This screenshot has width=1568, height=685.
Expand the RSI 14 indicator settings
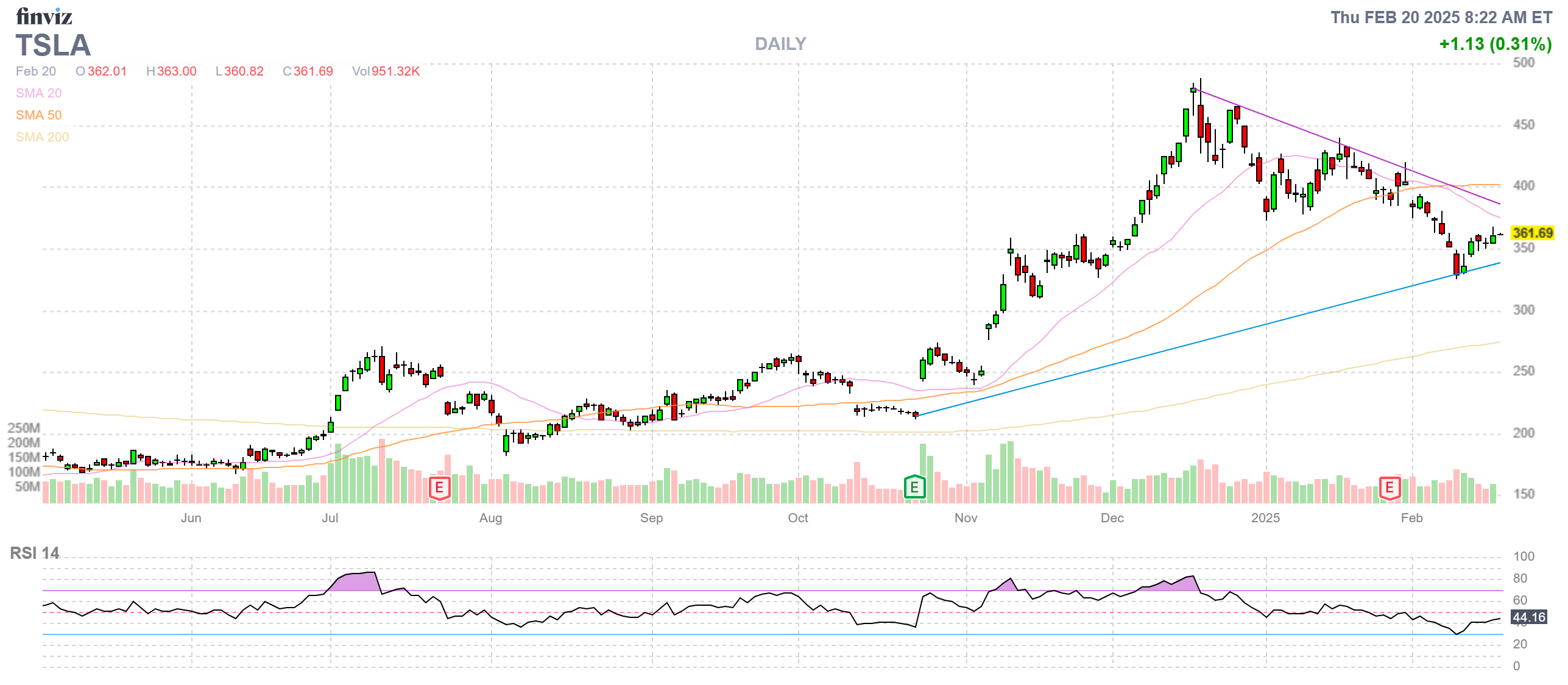pyautogui.click(x=35, y=554)
